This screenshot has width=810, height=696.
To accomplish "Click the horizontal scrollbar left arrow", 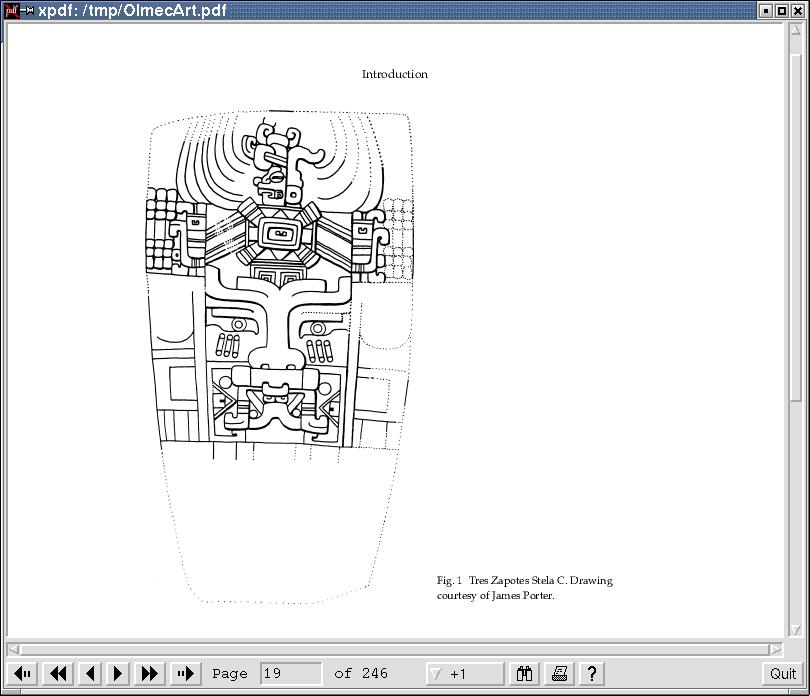I will coord(14,649).
